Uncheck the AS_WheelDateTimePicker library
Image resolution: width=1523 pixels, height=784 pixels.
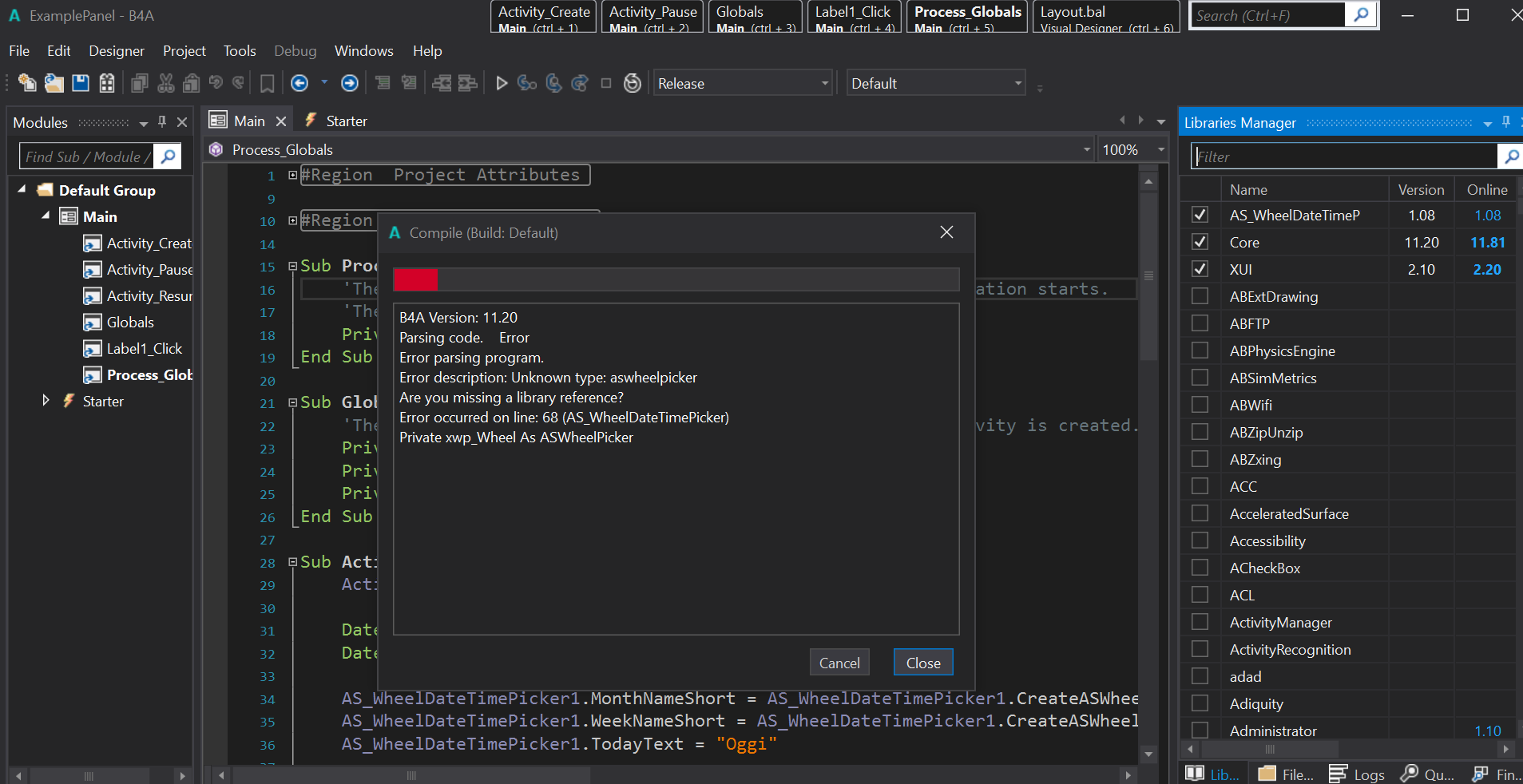point(1200,215)
